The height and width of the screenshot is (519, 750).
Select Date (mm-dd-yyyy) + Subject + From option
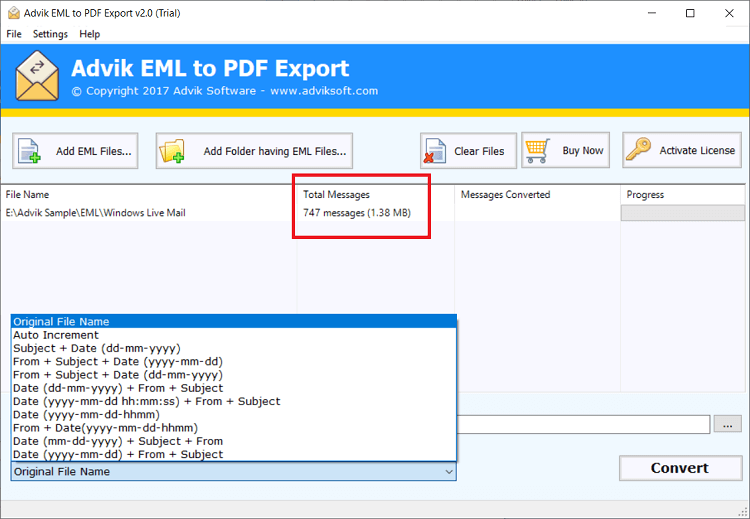pyautogui.click(x=234, y=441)
